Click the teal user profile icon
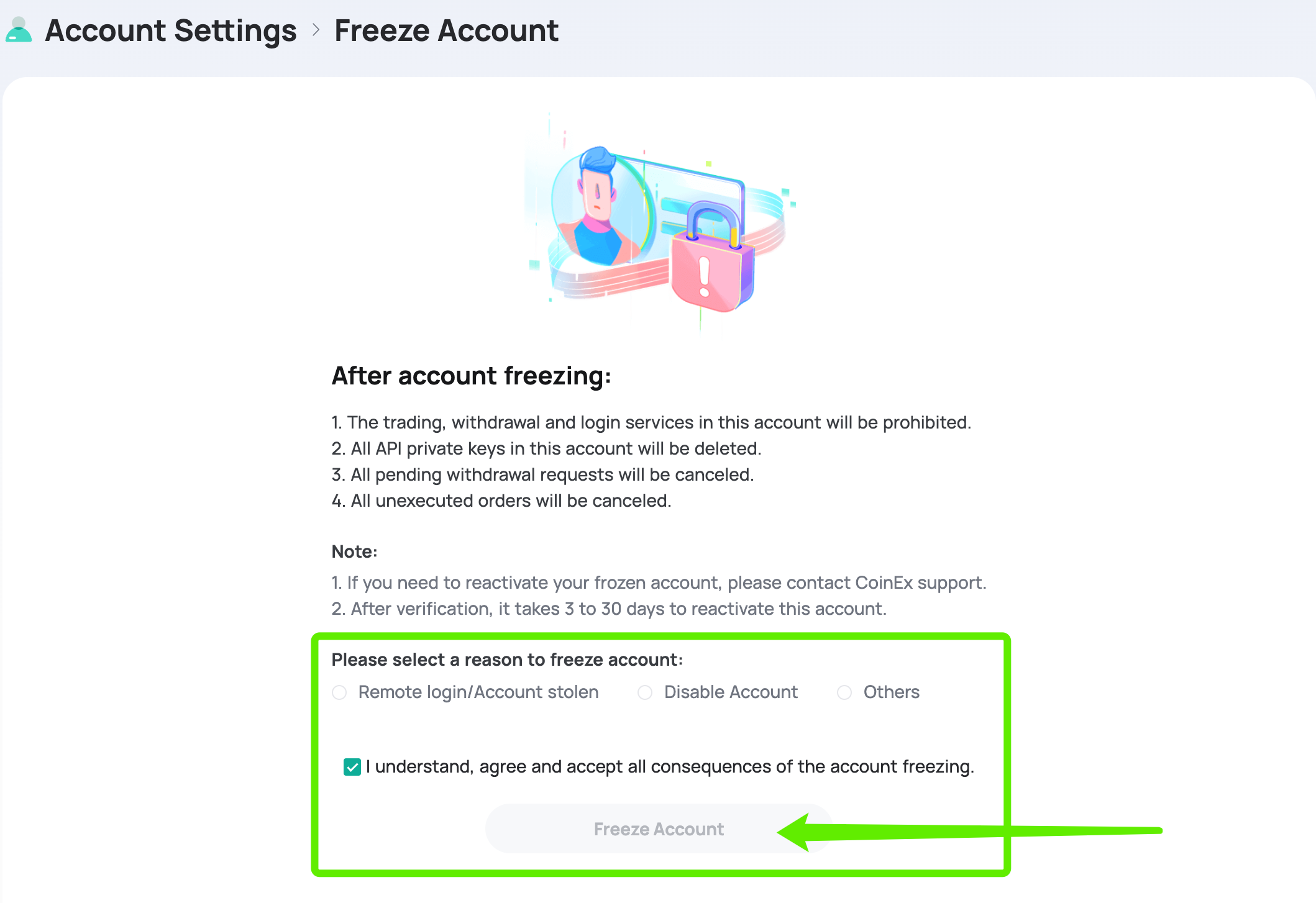1316x903 pixels. [19, 30]
